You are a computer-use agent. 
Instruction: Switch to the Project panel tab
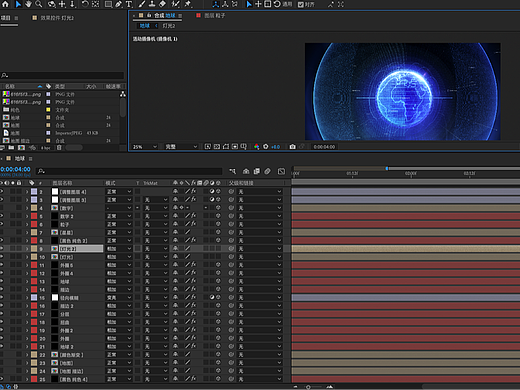pos(5,18)
